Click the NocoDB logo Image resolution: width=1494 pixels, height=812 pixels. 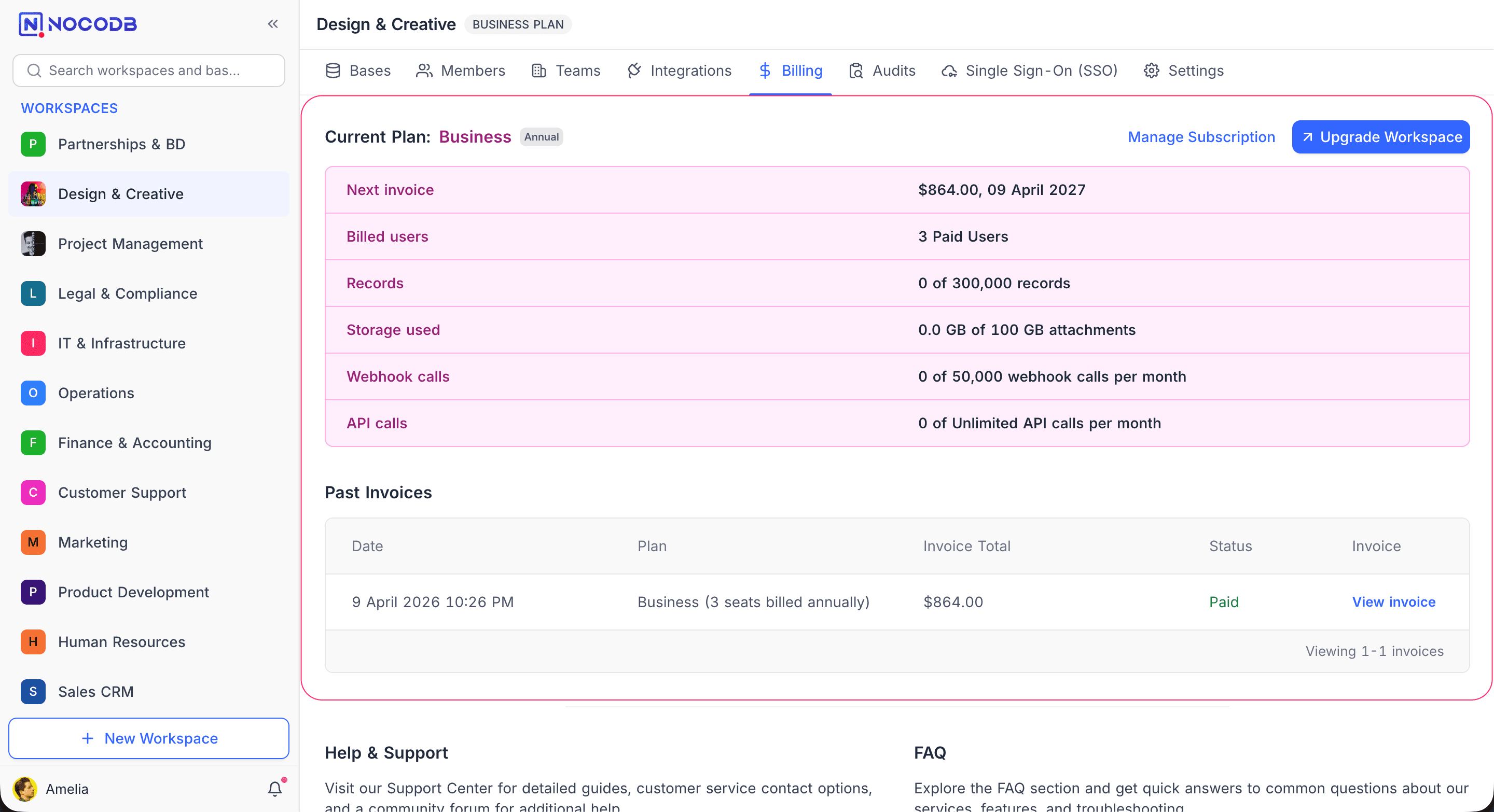click(78, 24)
